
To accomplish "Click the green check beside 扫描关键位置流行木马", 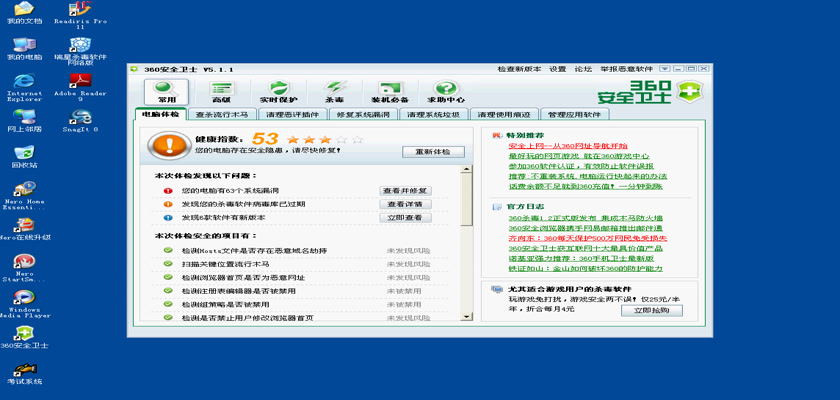I will click(x=168, y=264).
